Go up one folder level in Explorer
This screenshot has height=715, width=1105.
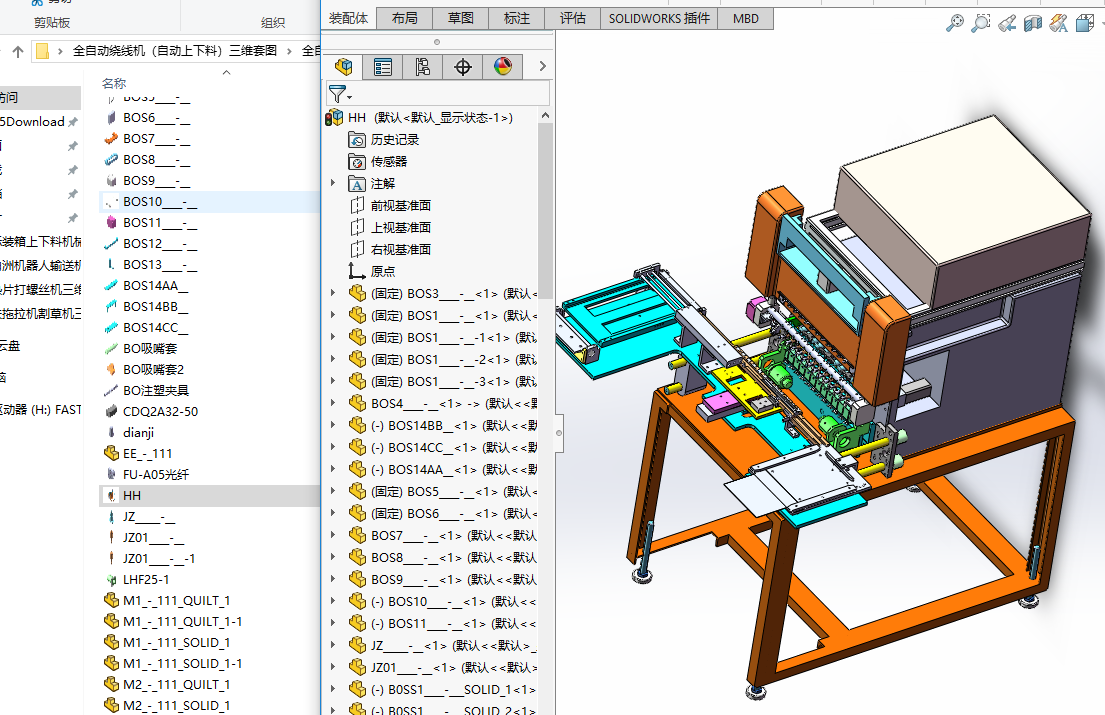coord(17,51)
